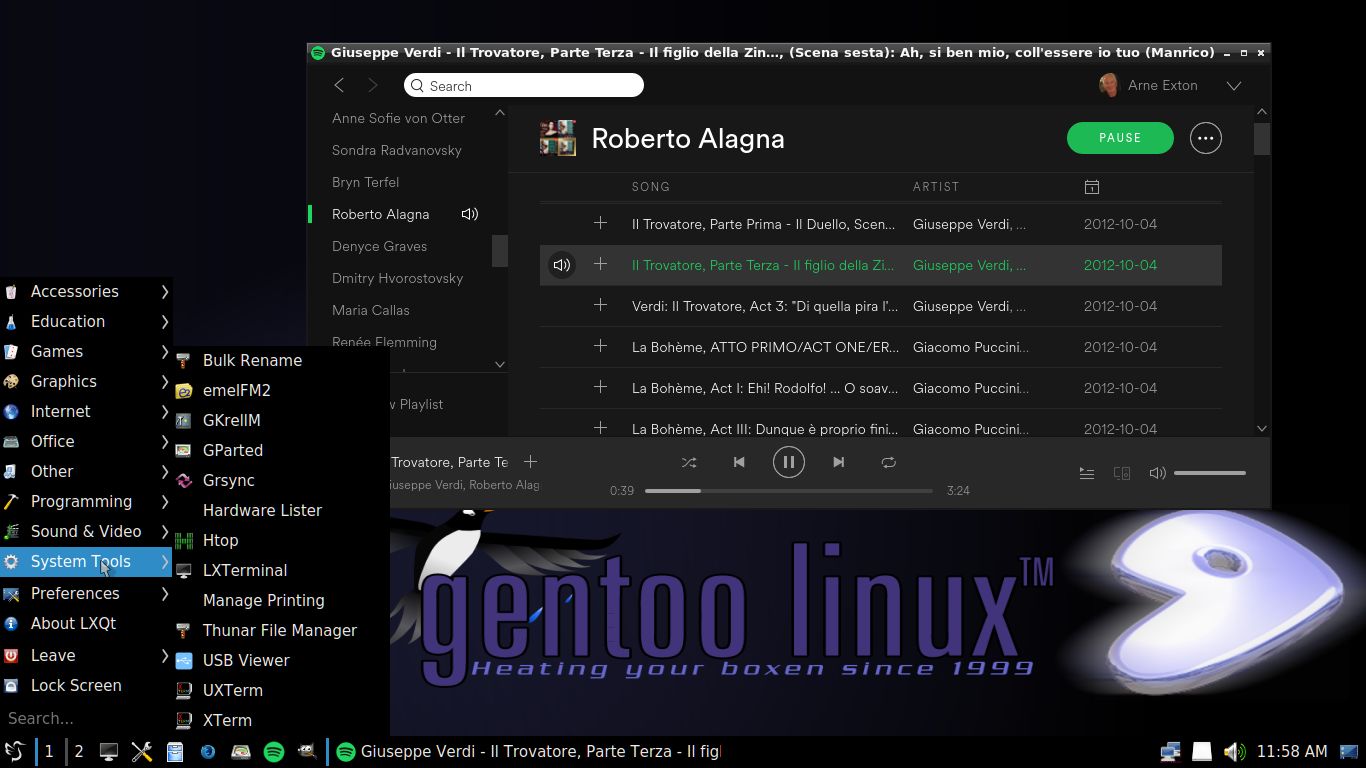Click the song progress bar
Viewport: 1366px width, 768px height.
pyautogui.click(x=788, y=491)
